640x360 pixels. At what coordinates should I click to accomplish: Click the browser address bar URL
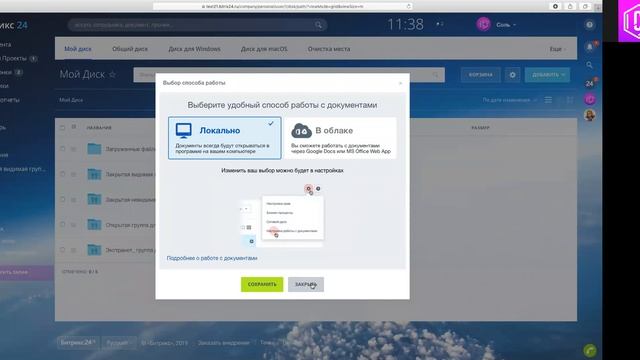pos(282,6)
